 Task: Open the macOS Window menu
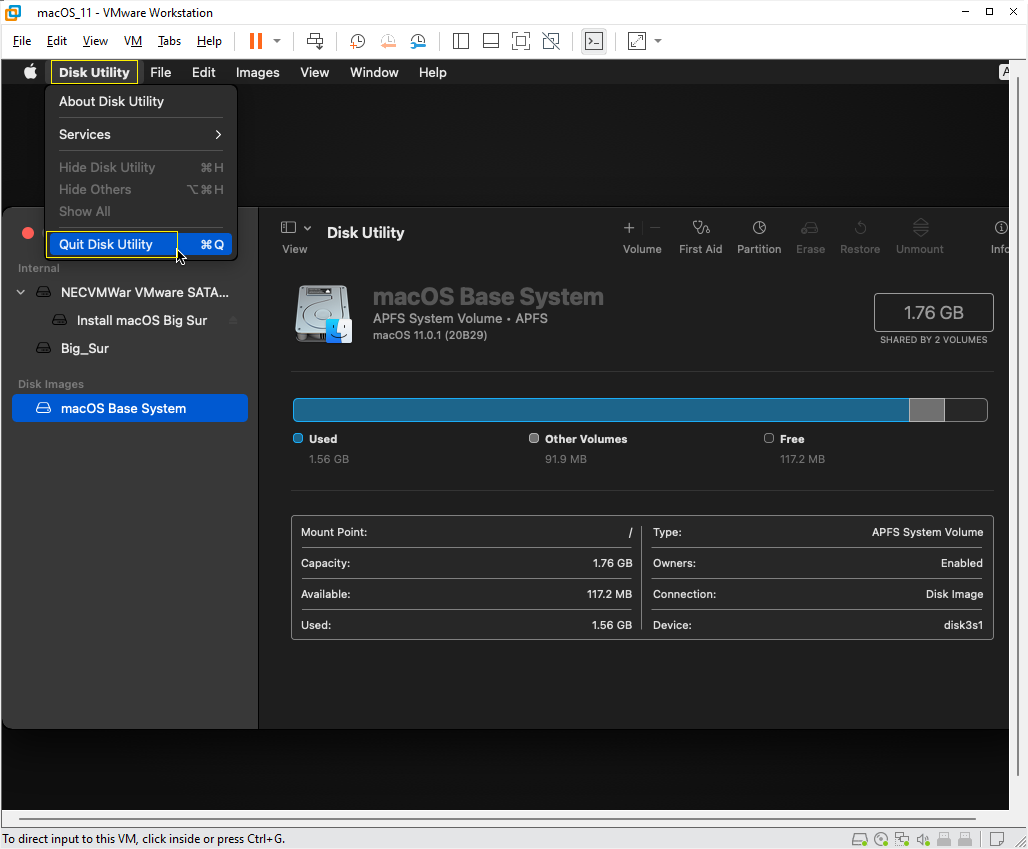(374, 72)
